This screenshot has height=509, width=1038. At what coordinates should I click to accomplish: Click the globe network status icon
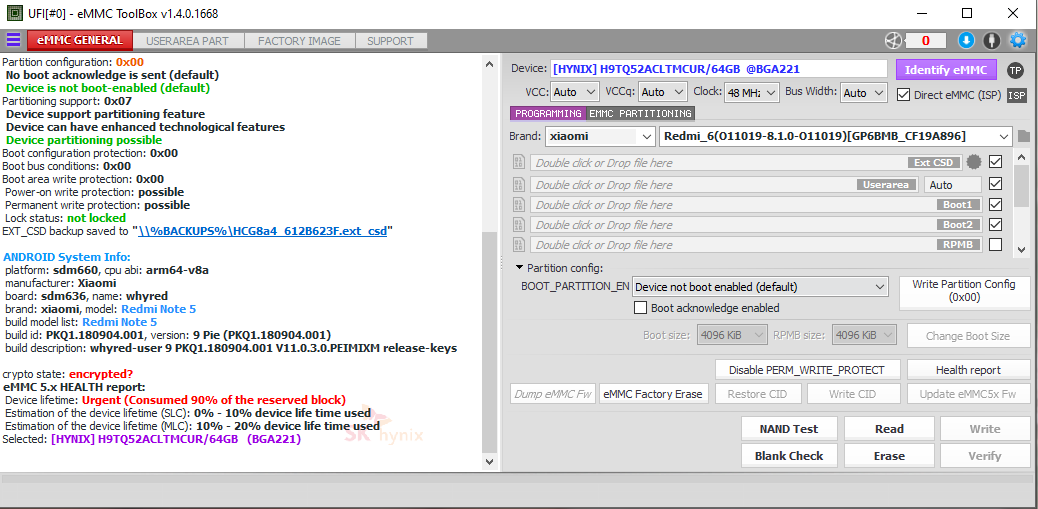(x=894, y=41)
